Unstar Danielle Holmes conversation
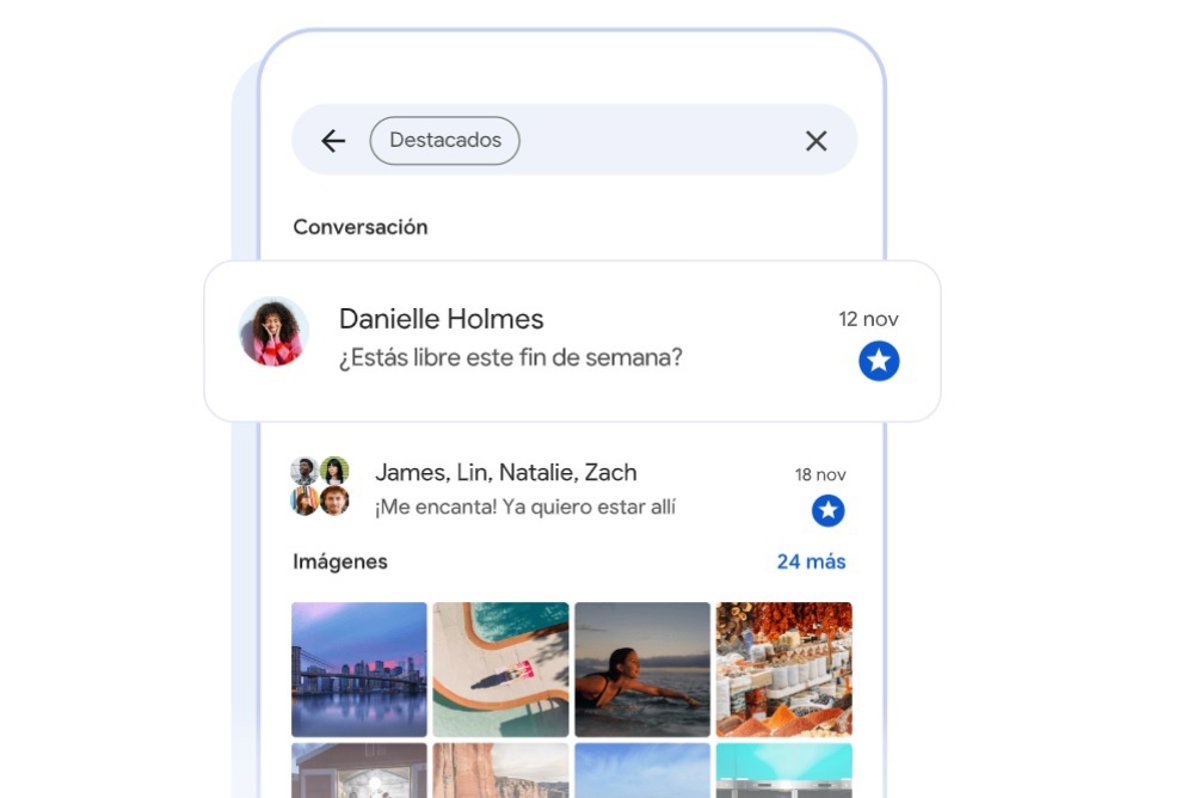This screenshot has height=798, width=1200. coord(878,361)
